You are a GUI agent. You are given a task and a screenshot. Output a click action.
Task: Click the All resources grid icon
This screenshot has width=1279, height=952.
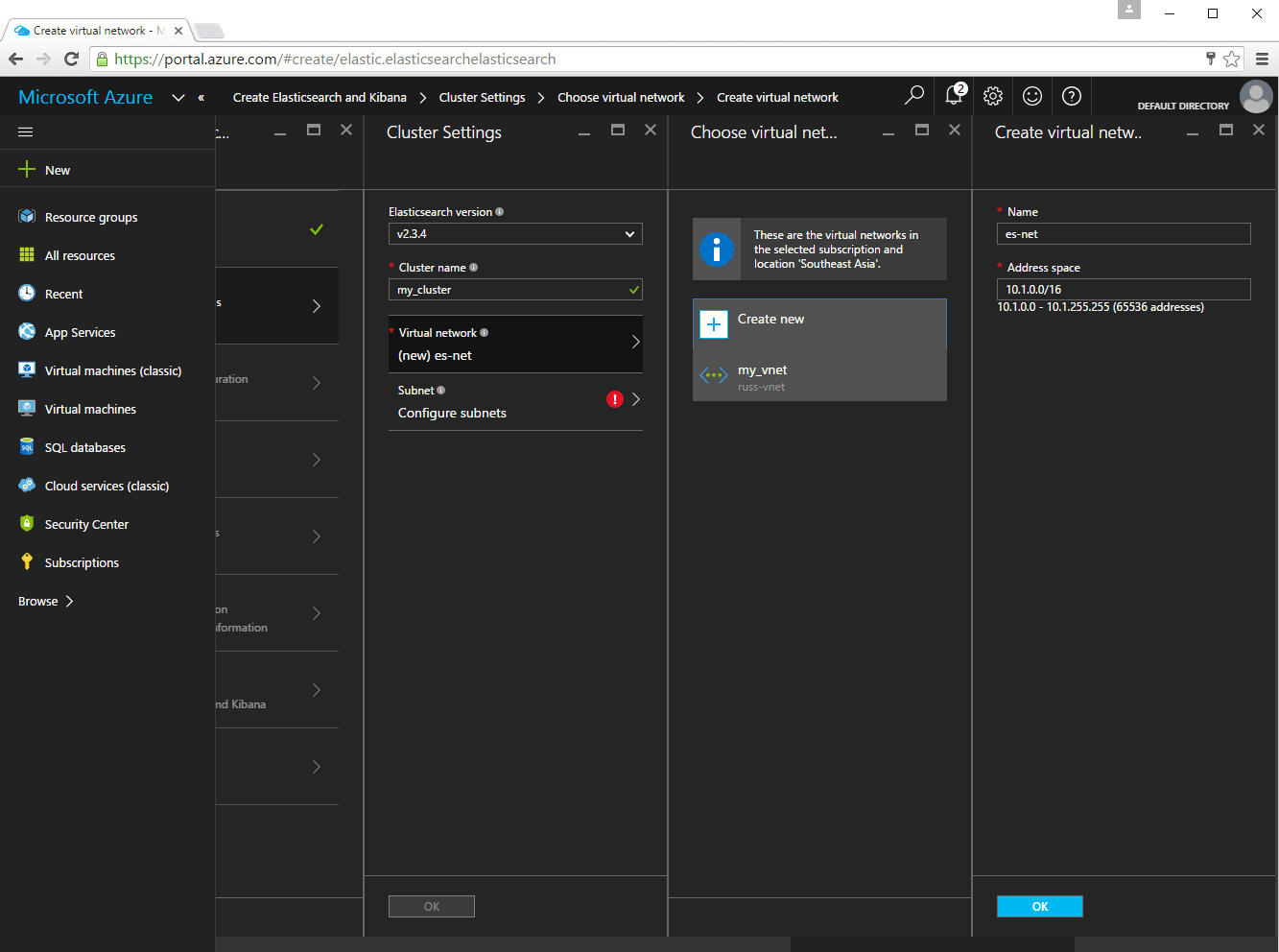pyautogui.click(x=27, y=255)
